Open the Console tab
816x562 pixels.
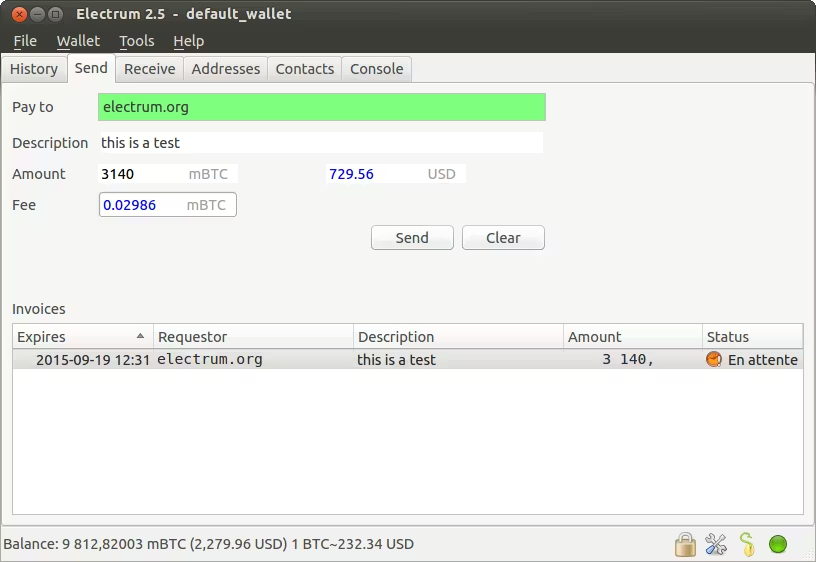[x=377, y=69]
